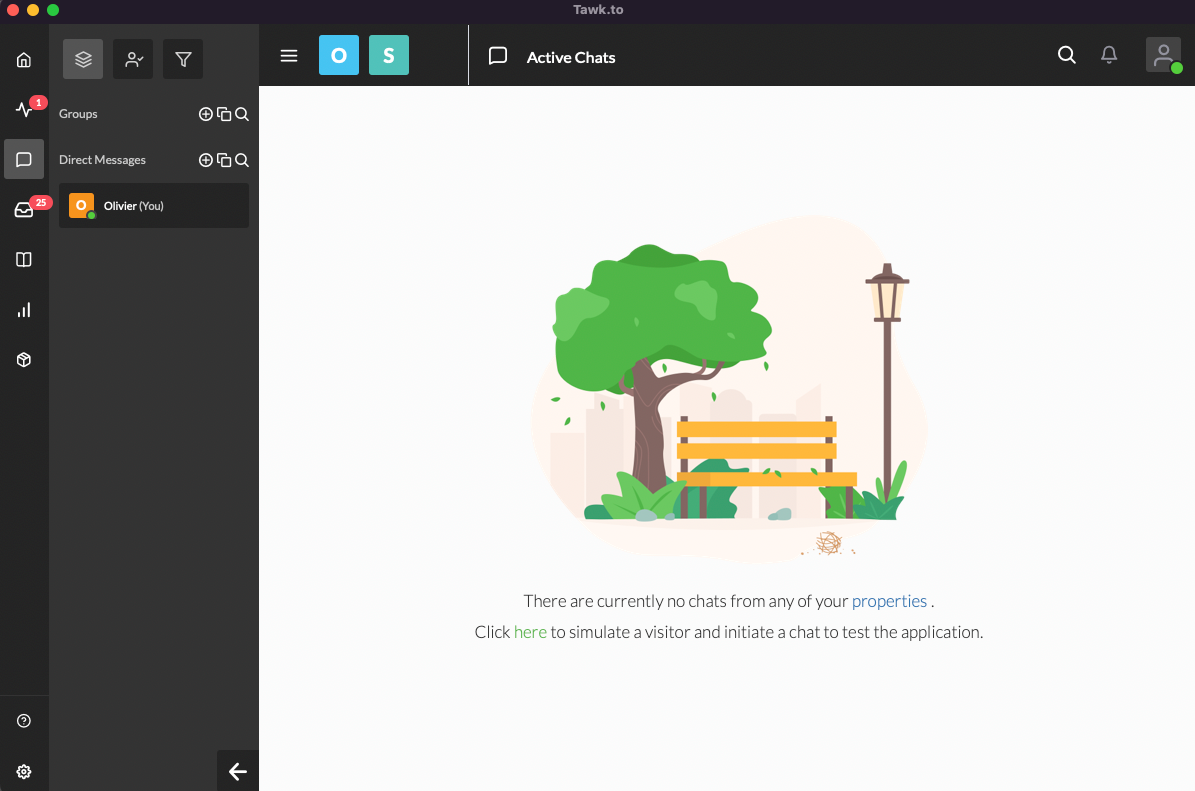This screenshot has height=791, width=1195.
Task: Follow the properties link
Action: [x=889, y=601]
